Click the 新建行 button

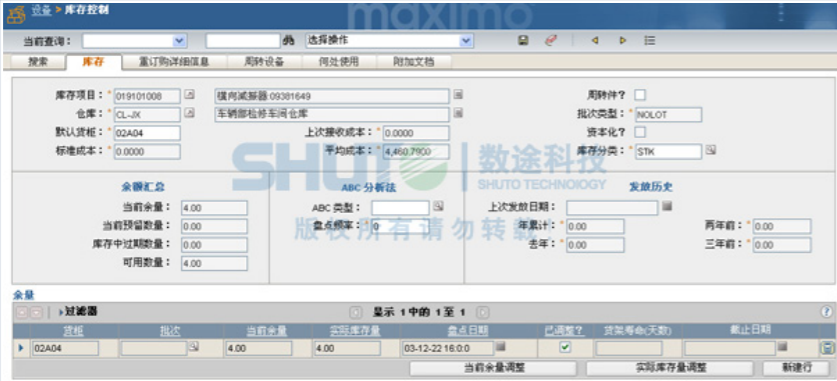796,368
